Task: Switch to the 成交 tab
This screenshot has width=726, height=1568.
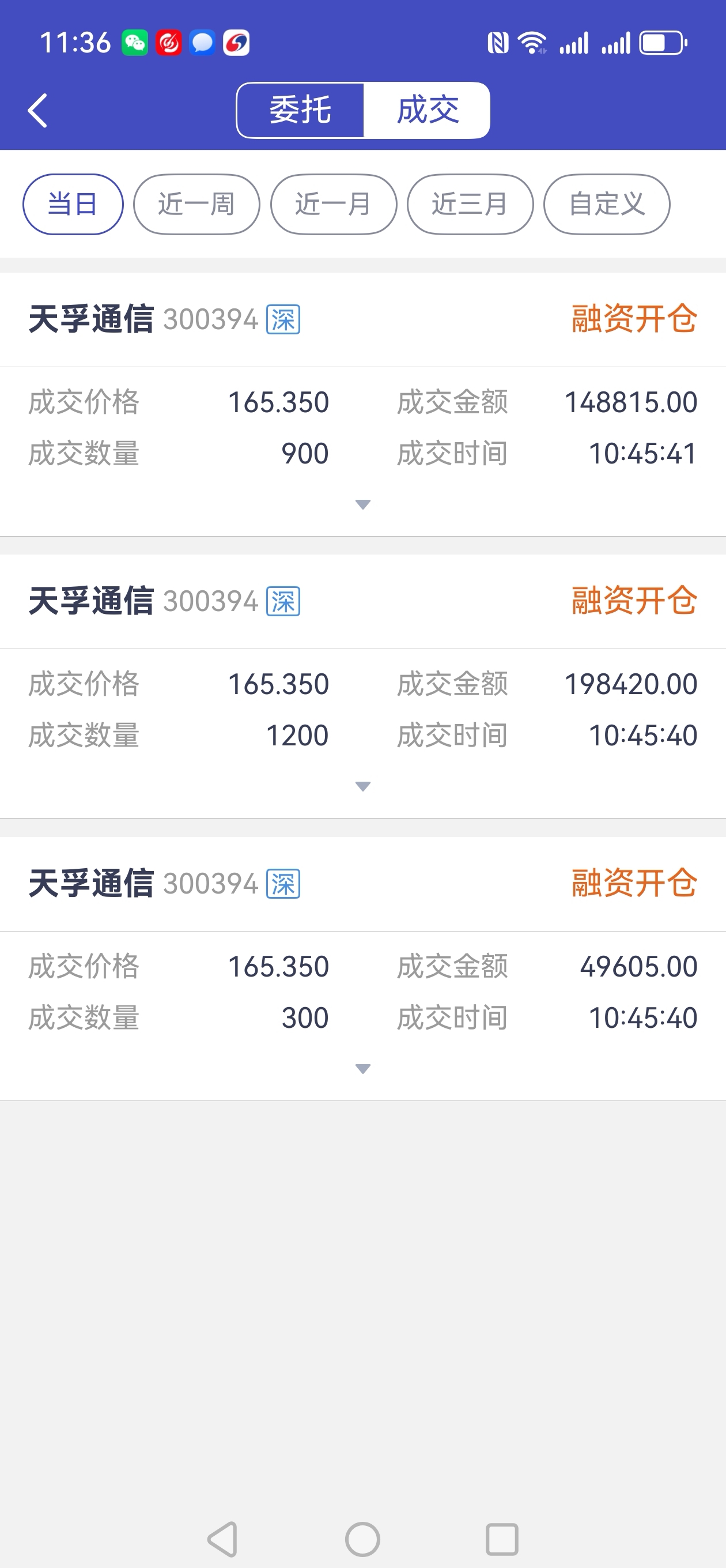Action: 427,111
